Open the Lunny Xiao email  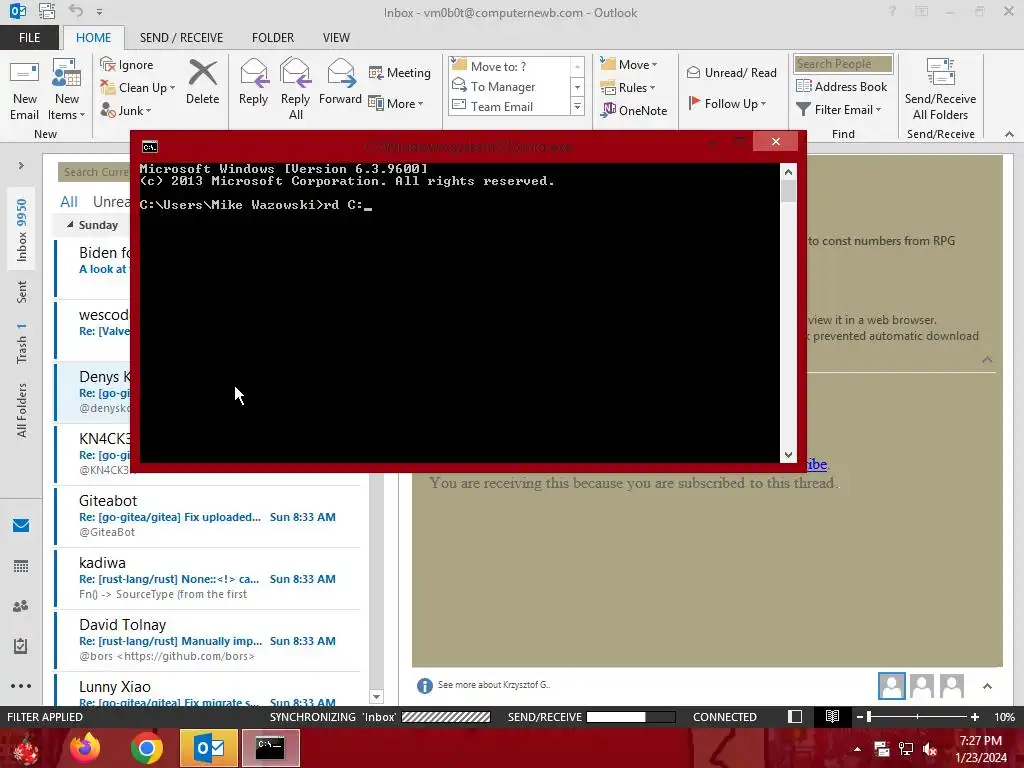point(208,691)
